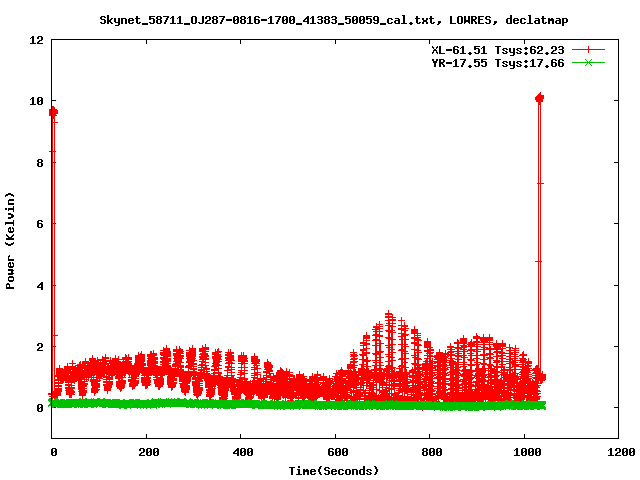Screen dimensions: 640x480
Task: Click the Power (Kelvin) y-axis label
Action: pyautogui.click(x=10, y=241)
